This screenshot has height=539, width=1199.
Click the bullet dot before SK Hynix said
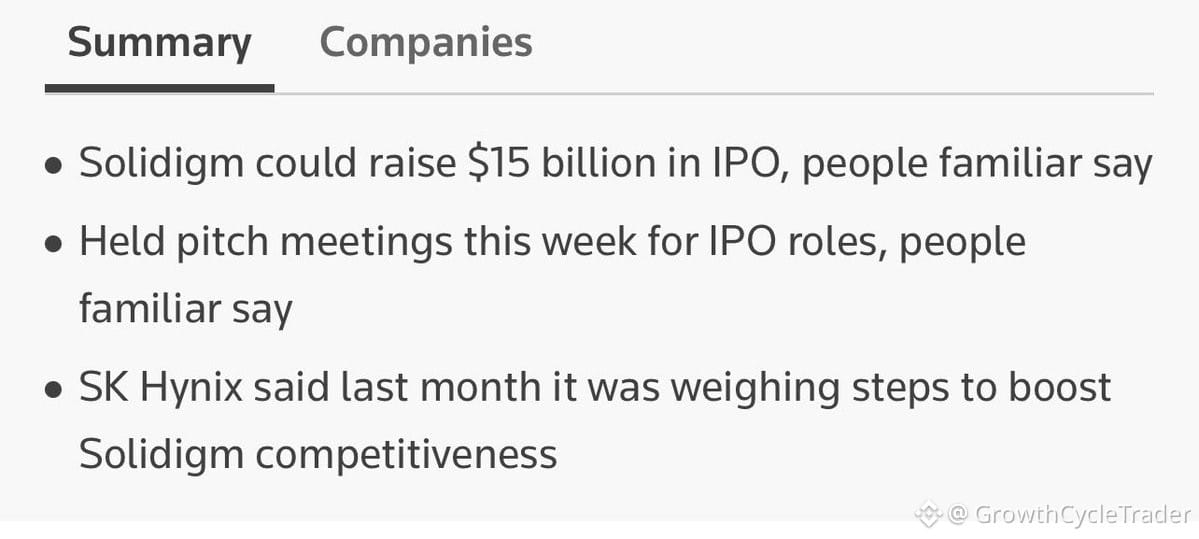click(x=53, y=390)
